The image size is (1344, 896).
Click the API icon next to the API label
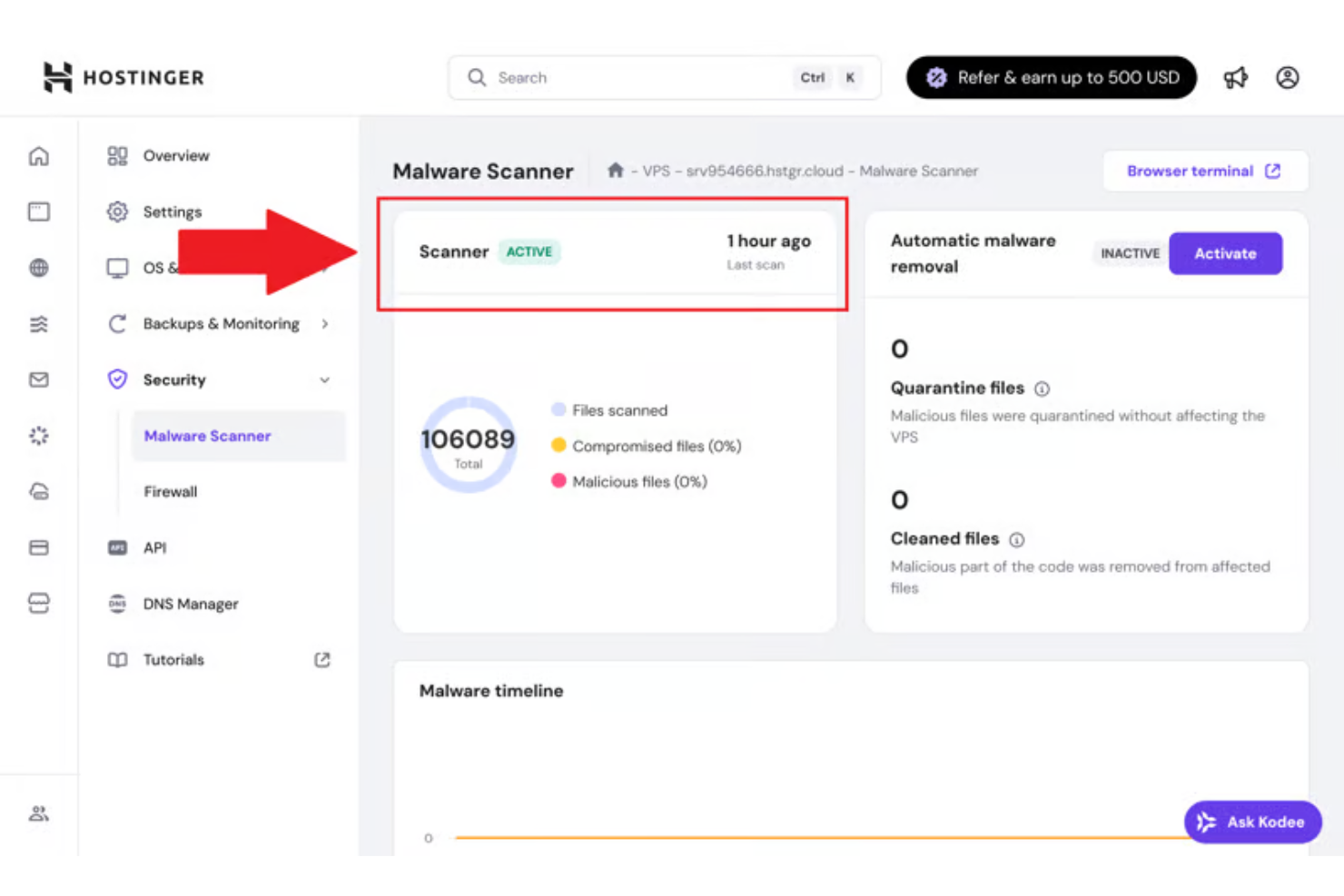tap(117, 547)
